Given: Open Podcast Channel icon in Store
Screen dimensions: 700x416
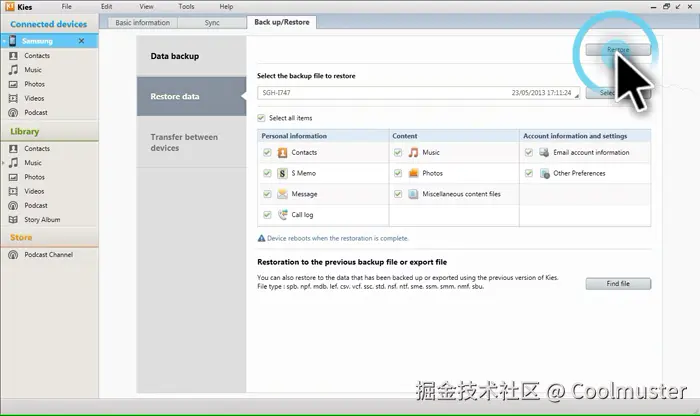Looking at the screenshot, I should coord(13,254).
